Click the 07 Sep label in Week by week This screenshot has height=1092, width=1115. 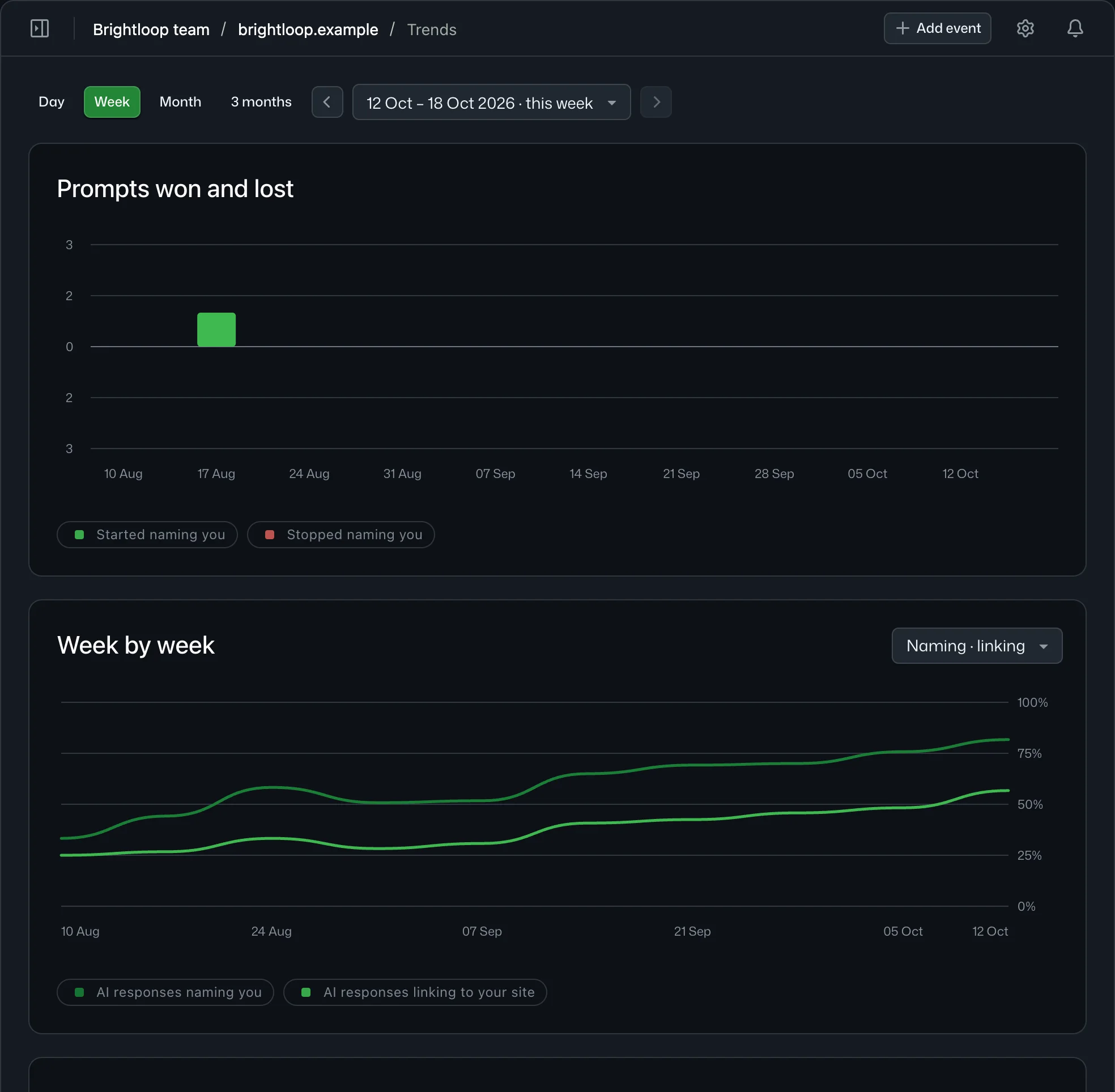(x=482, y=931)
